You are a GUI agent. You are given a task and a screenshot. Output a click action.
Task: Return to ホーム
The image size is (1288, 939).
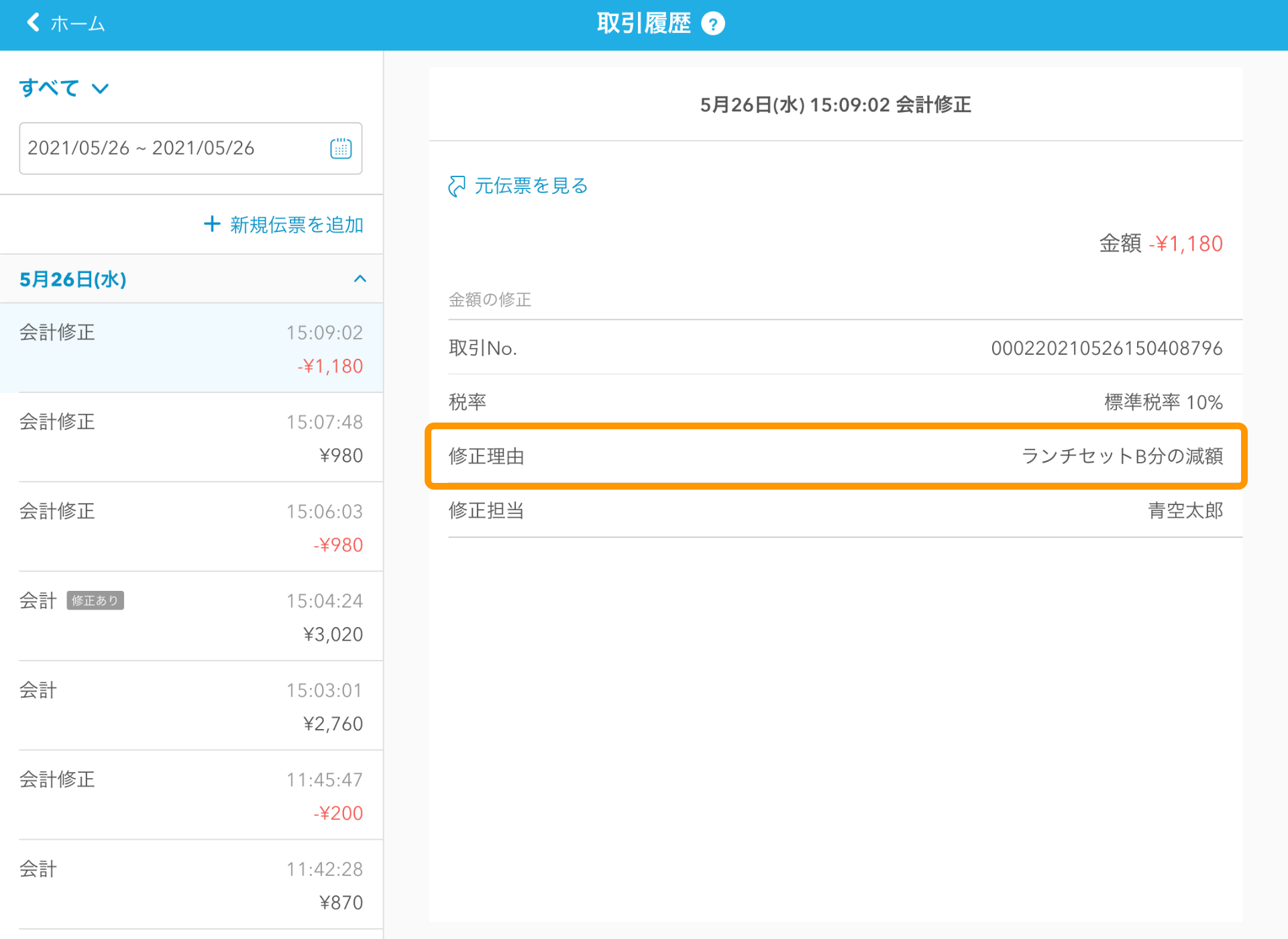click(x=66, y=23)
